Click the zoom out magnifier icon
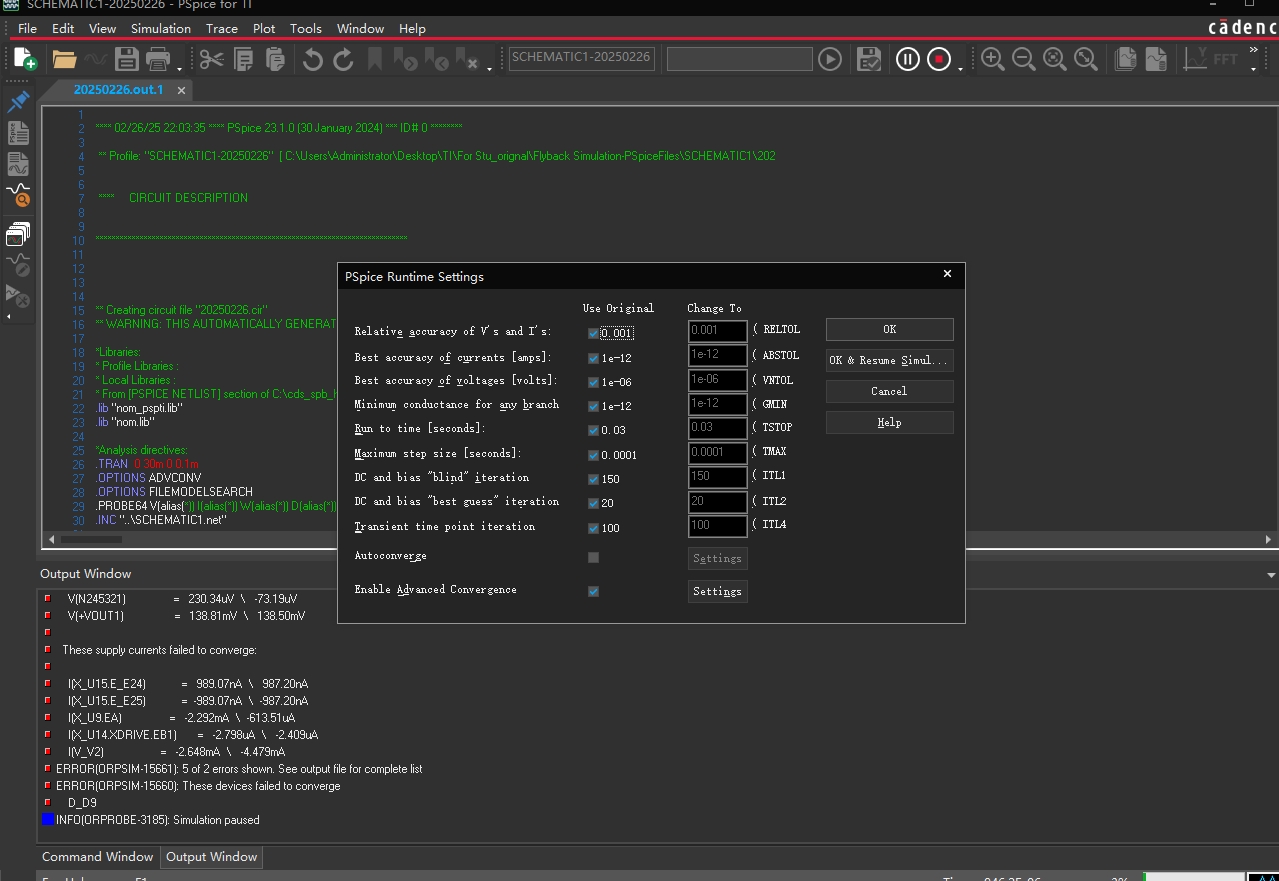 (1023, 59)
